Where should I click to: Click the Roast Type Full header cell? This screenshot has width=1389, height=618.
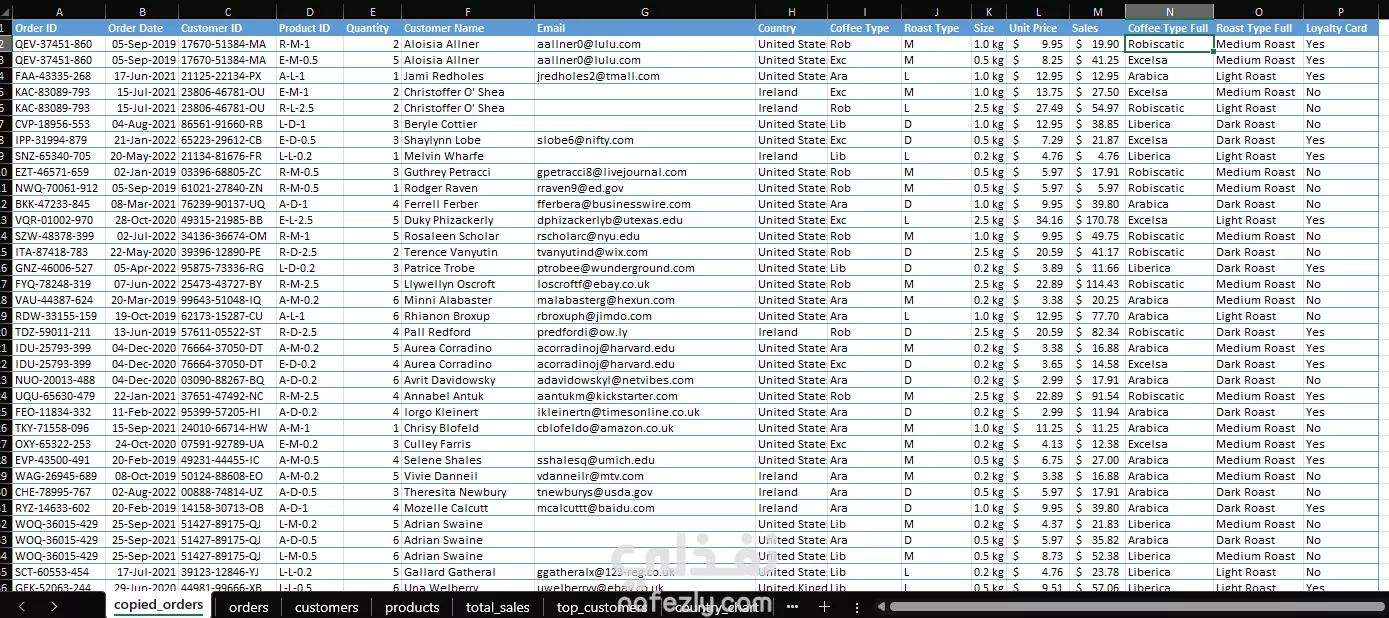[1258, 28]
